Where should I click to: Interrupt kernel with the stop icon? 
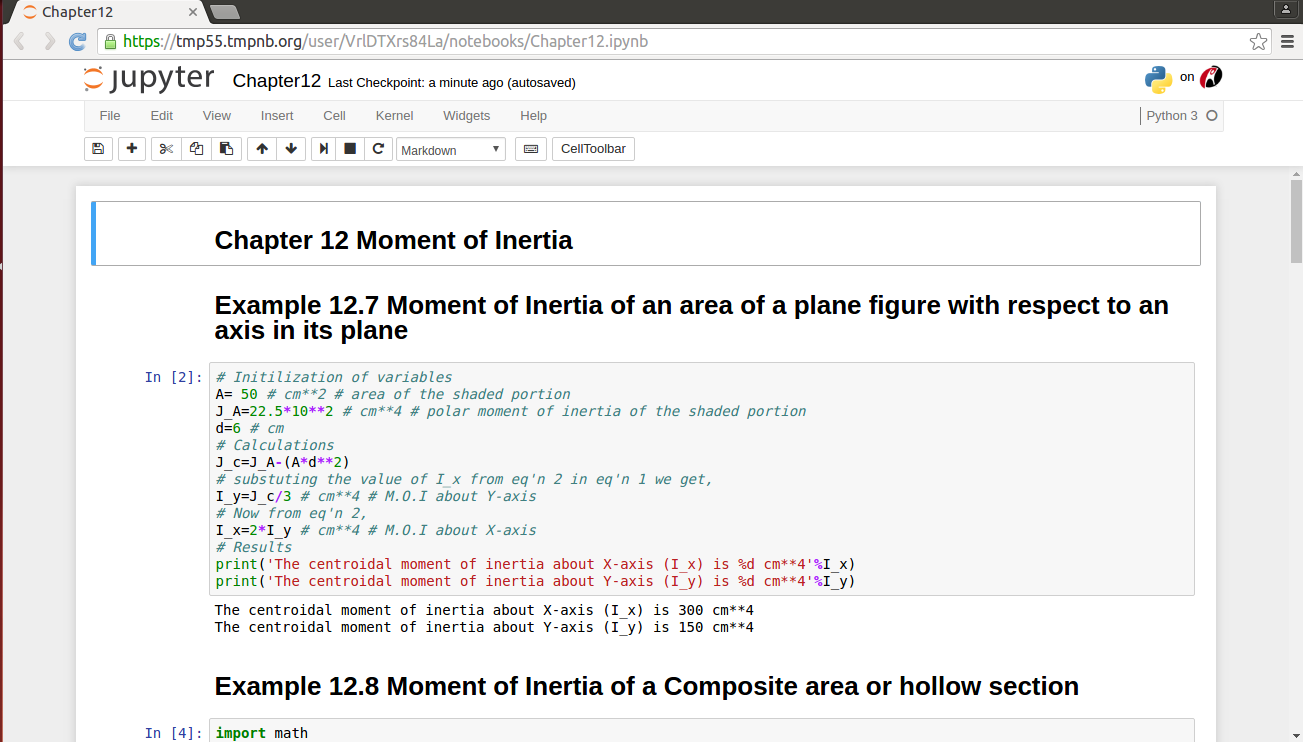(350, 149)
